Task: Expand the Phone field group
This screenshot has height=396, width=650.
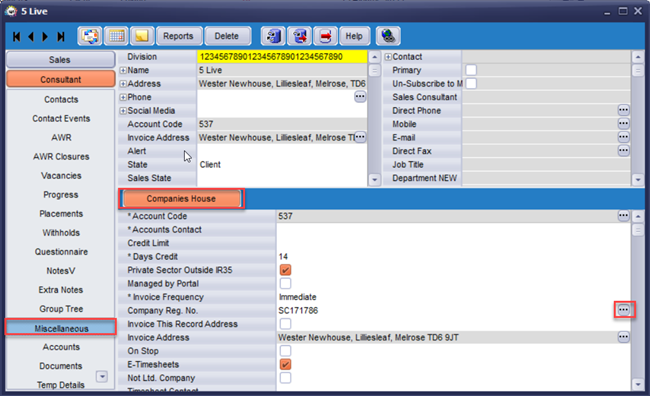Action: (x=123, y=97)
